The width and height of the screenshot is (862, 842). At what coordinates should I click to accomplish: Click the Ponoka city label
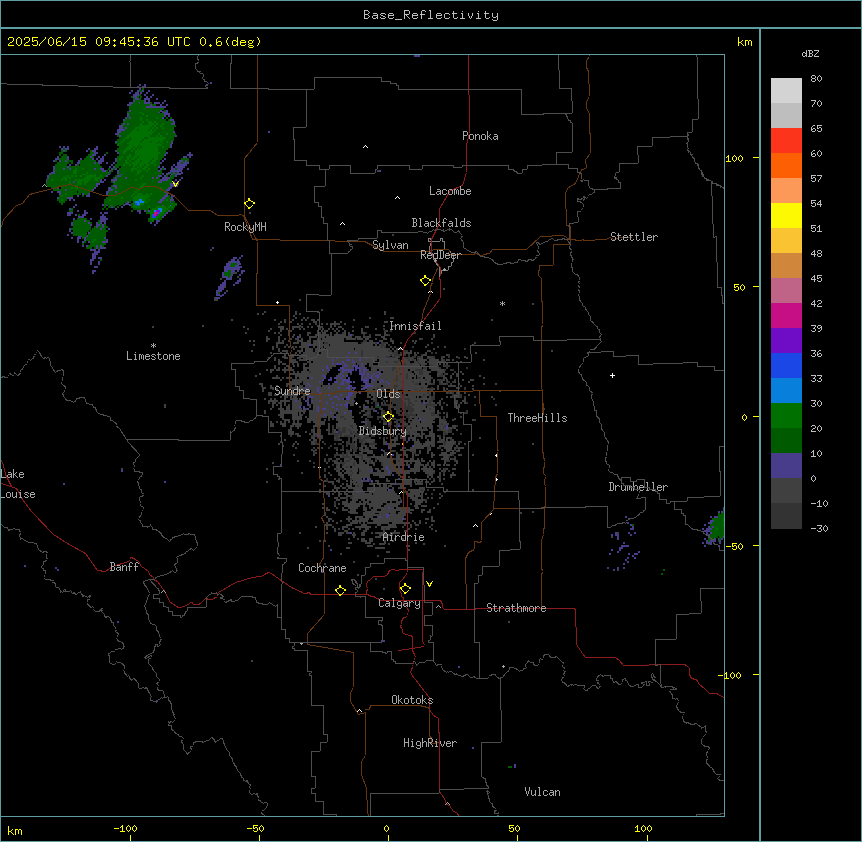tap(480, 136)
